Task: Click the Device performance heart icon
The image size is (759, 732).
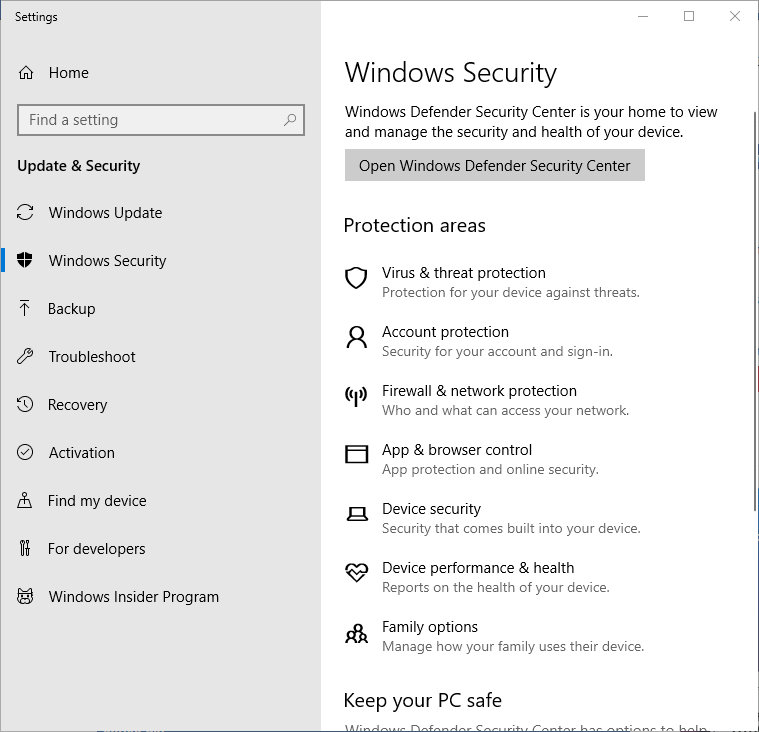Action: pyautogui.click(x=357, y=573)
